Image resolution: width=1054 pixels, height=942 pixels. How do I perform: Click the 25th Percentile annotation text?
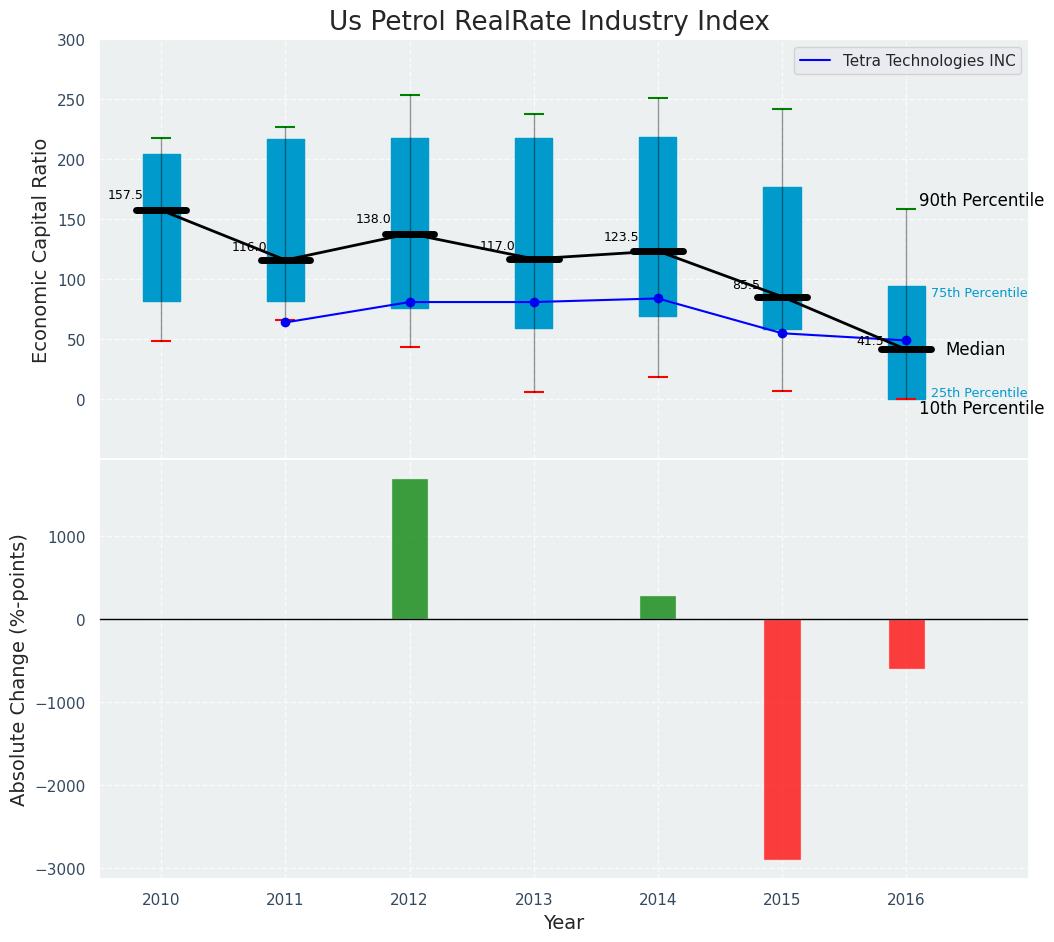[978, 393]
